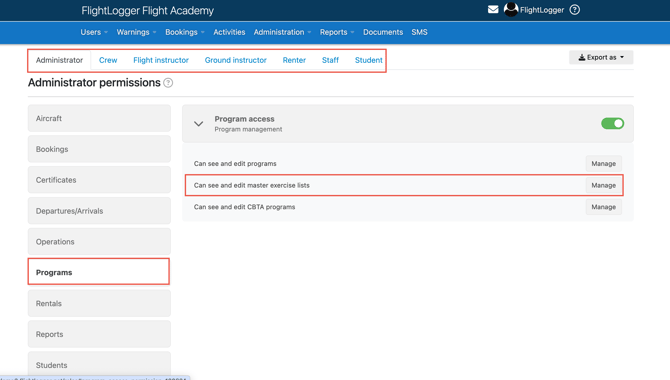
Task: Click Manage for master exercise lists
Action: [x=603, y=186]
